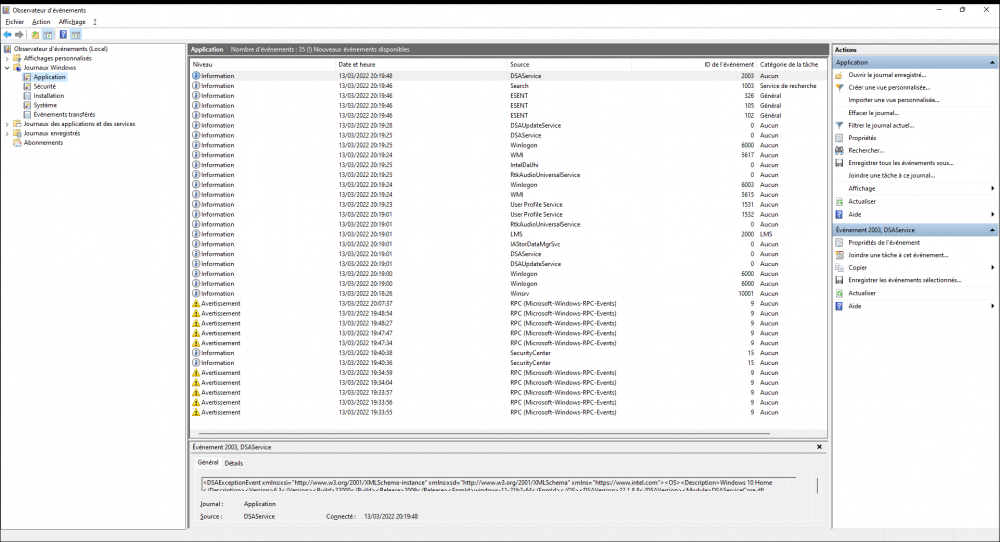Open 'Propriétés de l'événement' action
Screen dimensions: 1000x542
pyautogui.click(x=884, y=243)
